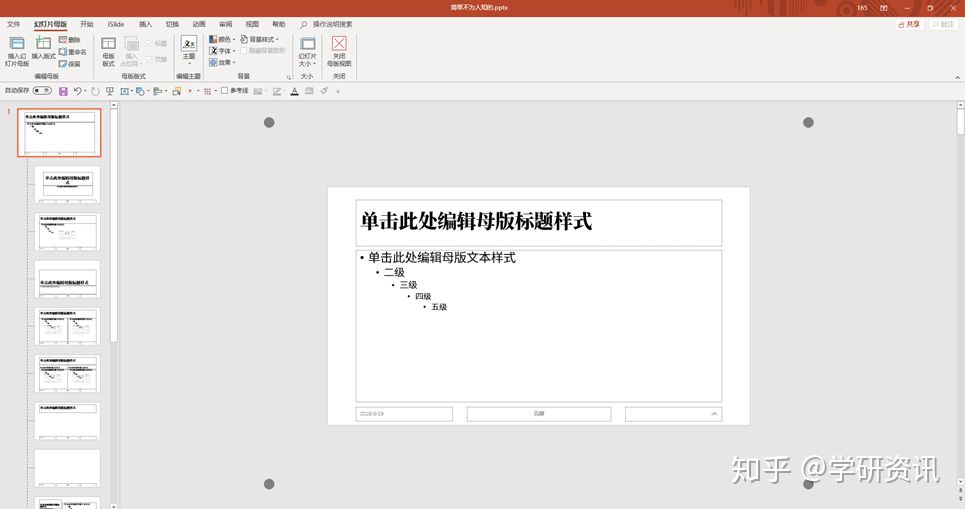Undo the last action

coord(77,91)
